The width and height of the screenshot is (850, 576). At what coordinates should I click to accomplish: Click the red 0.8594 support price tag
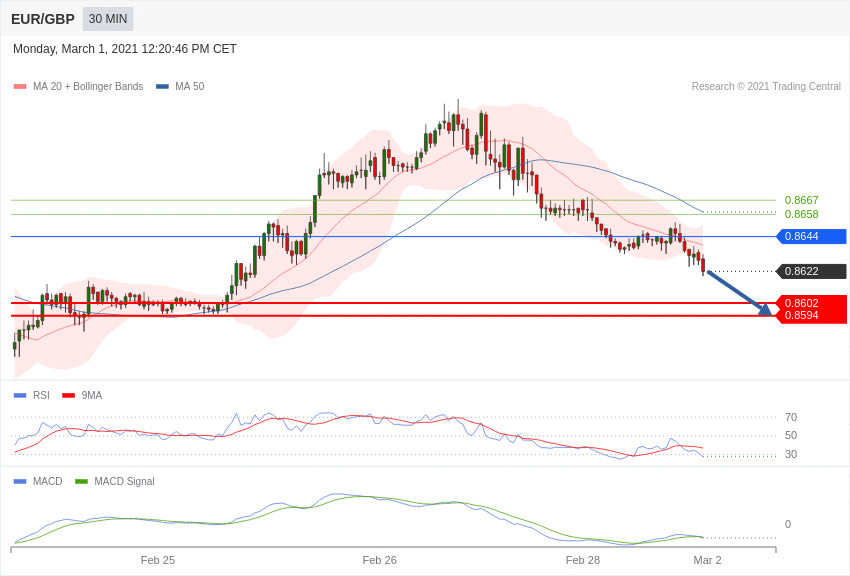pyautogui.click(x=811, y=316)
